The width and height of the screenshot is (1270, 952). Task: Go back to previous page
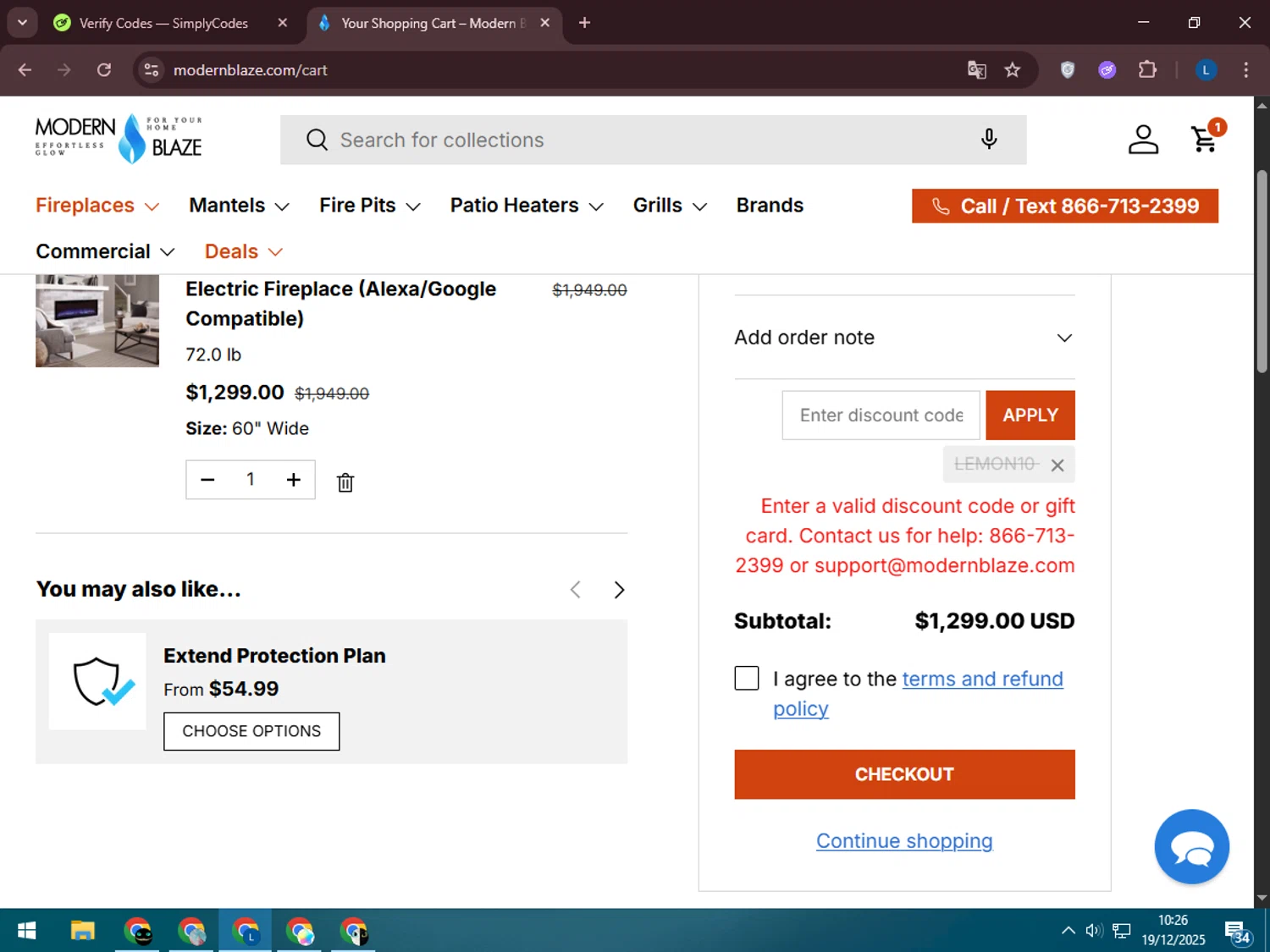(x=25, y=70)
